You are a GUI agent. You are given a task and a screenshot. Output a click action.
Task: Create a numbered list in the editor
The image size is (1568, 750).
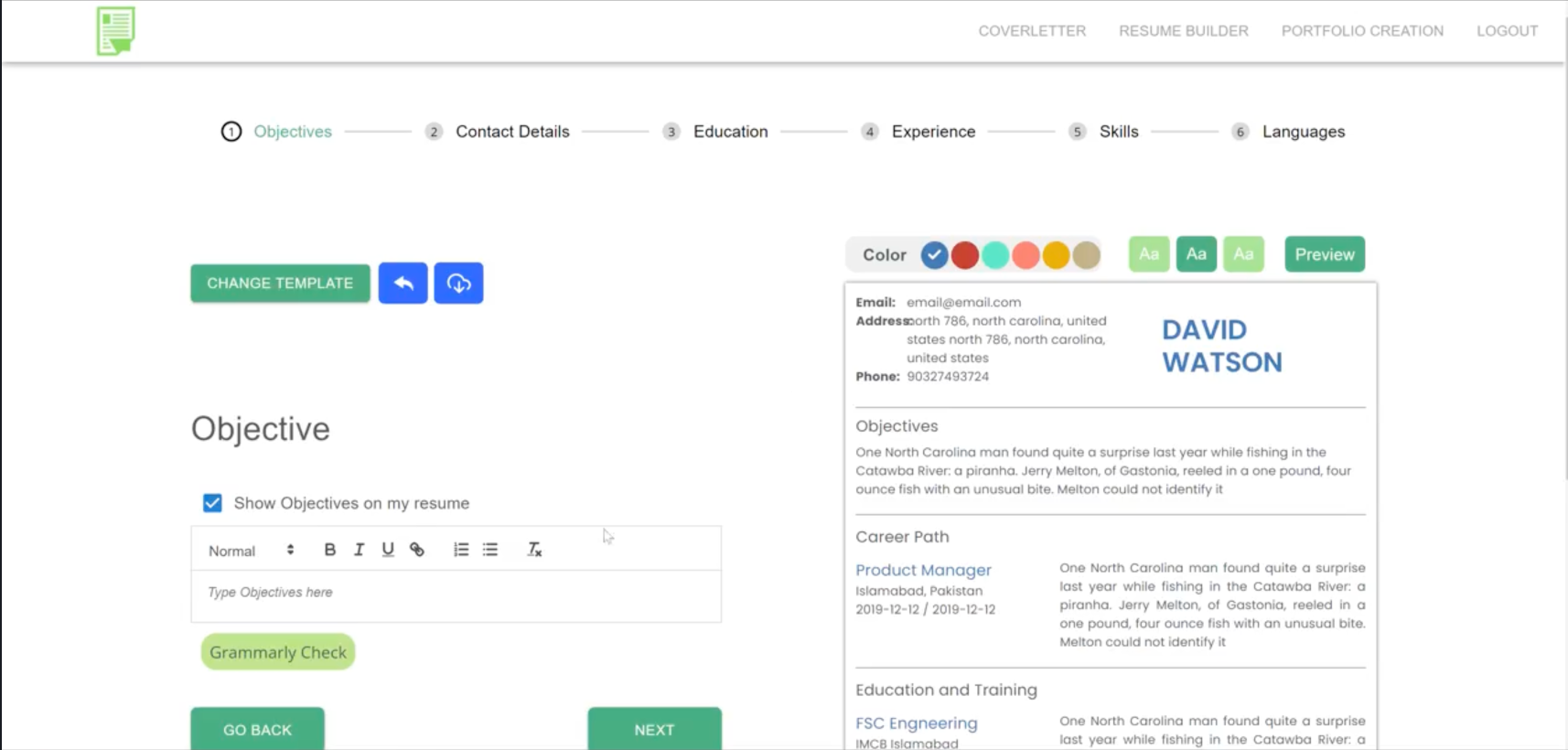[461, 550]
